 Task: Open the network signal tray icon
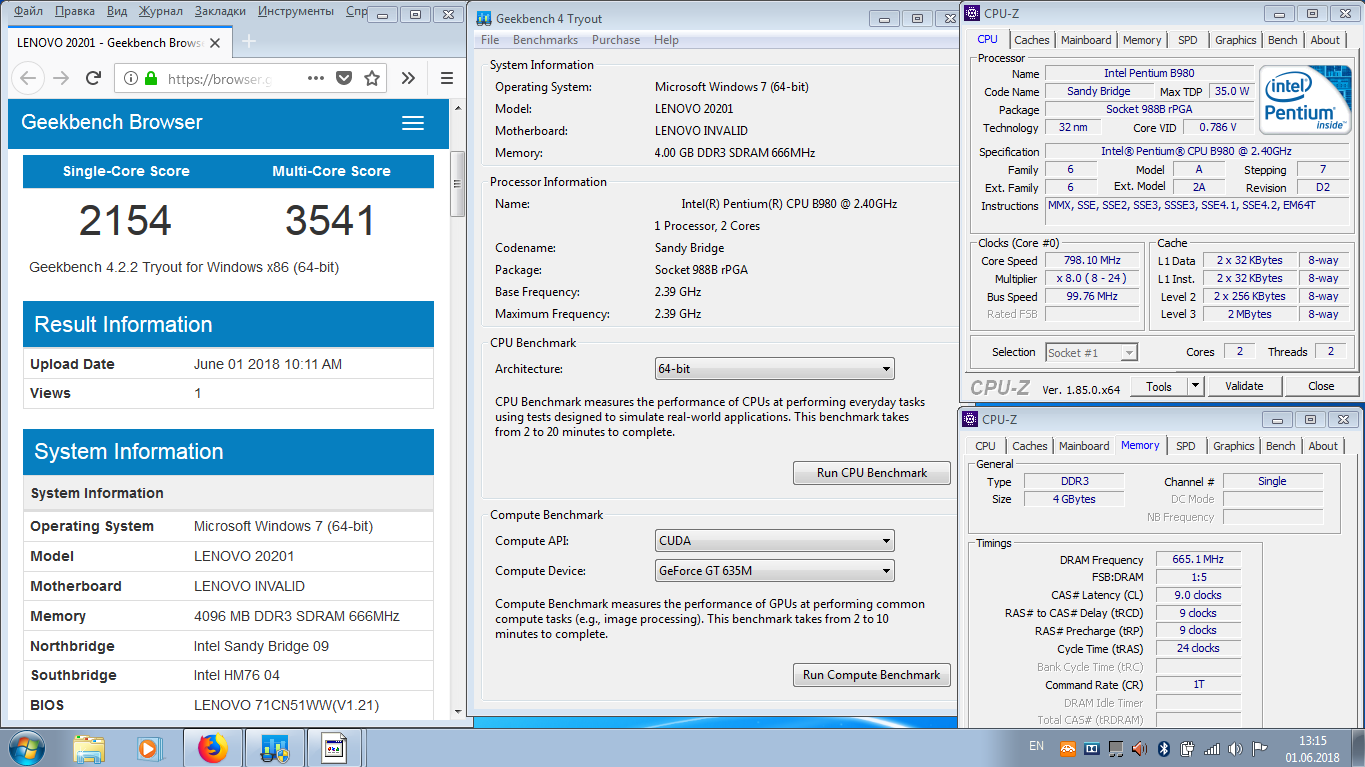pyautogui.click(x=1212, y=748)
